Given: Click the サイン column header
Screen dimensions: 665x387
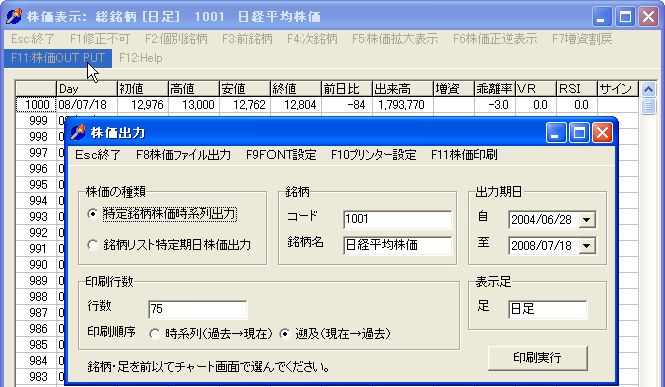Looking at the screenshot, I should 618,89.
